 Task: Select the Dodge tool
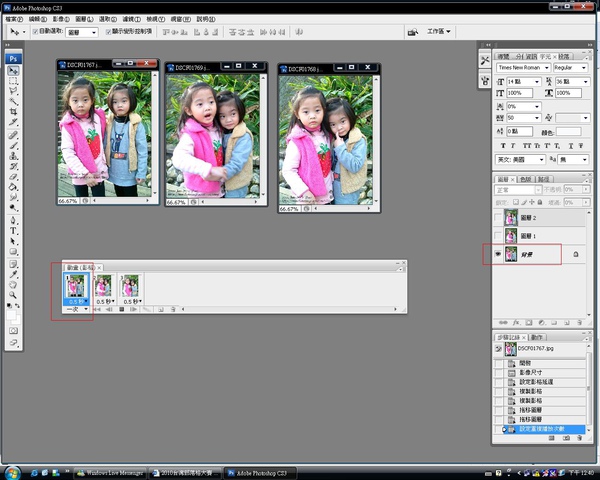click(x=13, y=207)
